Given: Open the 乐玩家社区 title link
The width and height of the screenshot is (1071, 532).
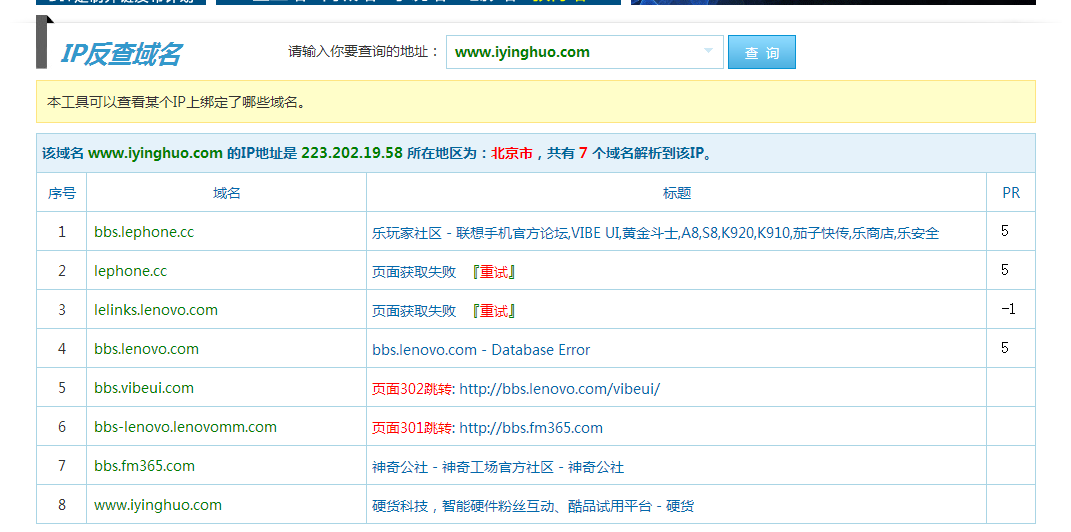Looking at the screenshot, I should [x=656, y=233].
